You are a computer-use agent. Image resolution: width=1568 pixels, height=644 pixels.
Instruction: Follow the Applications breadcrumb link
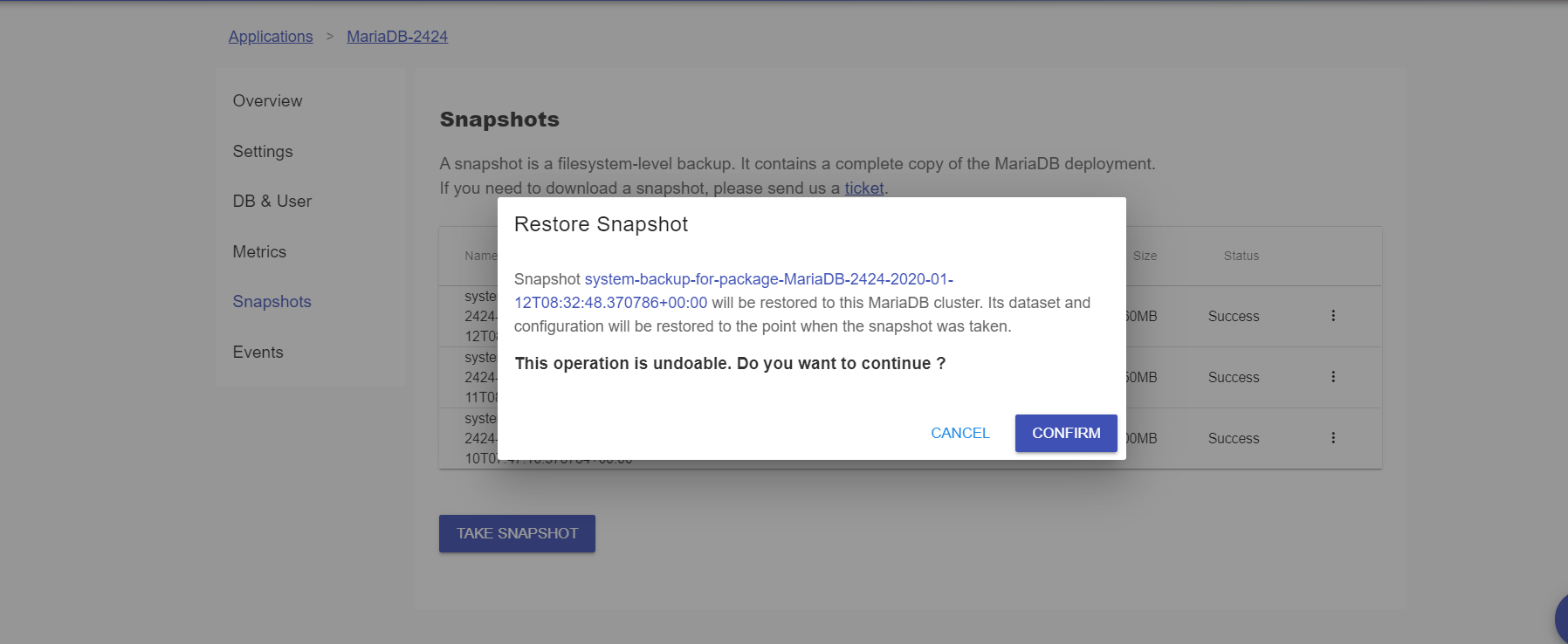271,37
